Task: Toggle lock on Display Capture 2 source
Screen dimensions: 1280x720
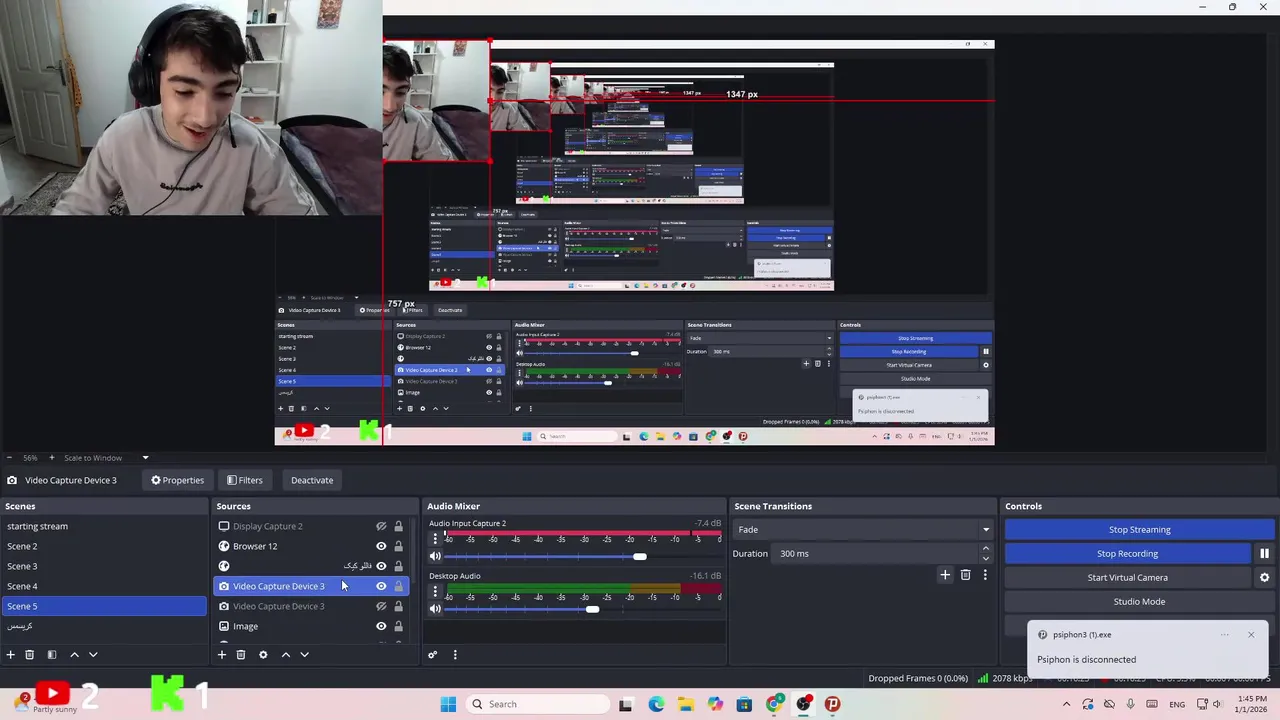Action: pyautogui.click(x=398, y=526)
